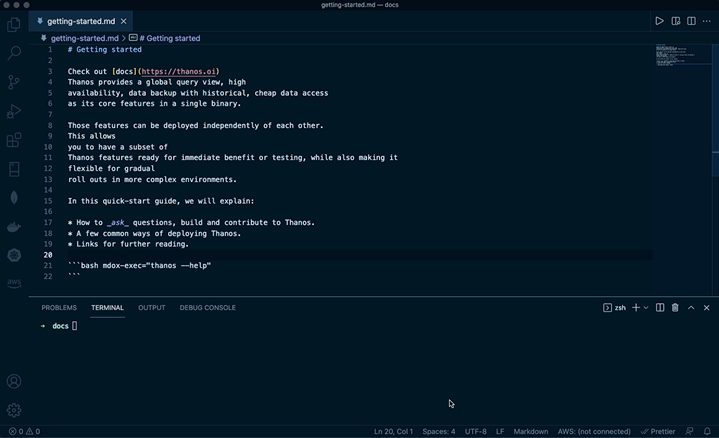Image resolution: width=719 pixels, height=438 pixels.
Task: Click '# Getting started' breadcrumb symbol
Action: [x=170, y=38]
